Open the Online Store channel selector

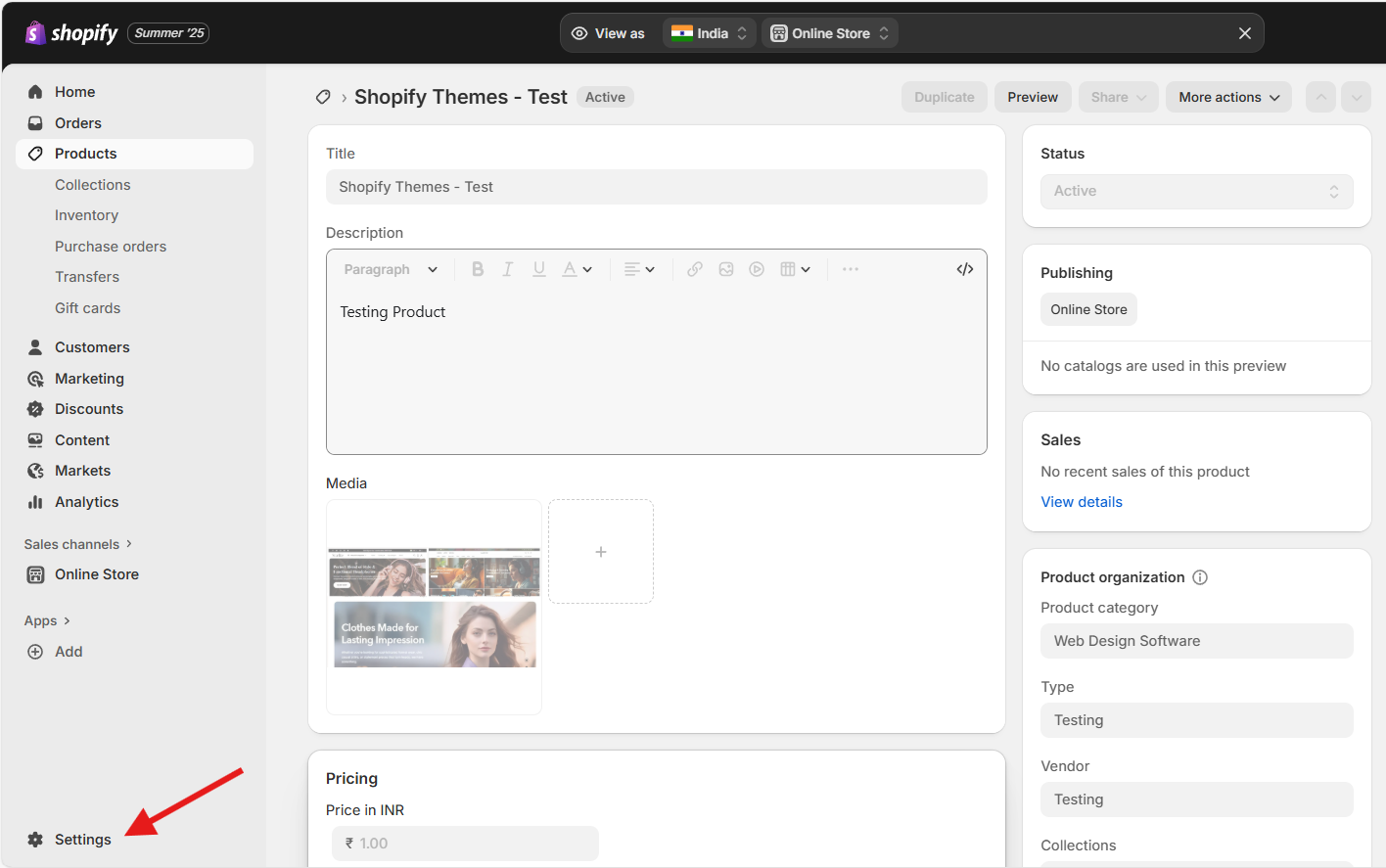(830, 33)
